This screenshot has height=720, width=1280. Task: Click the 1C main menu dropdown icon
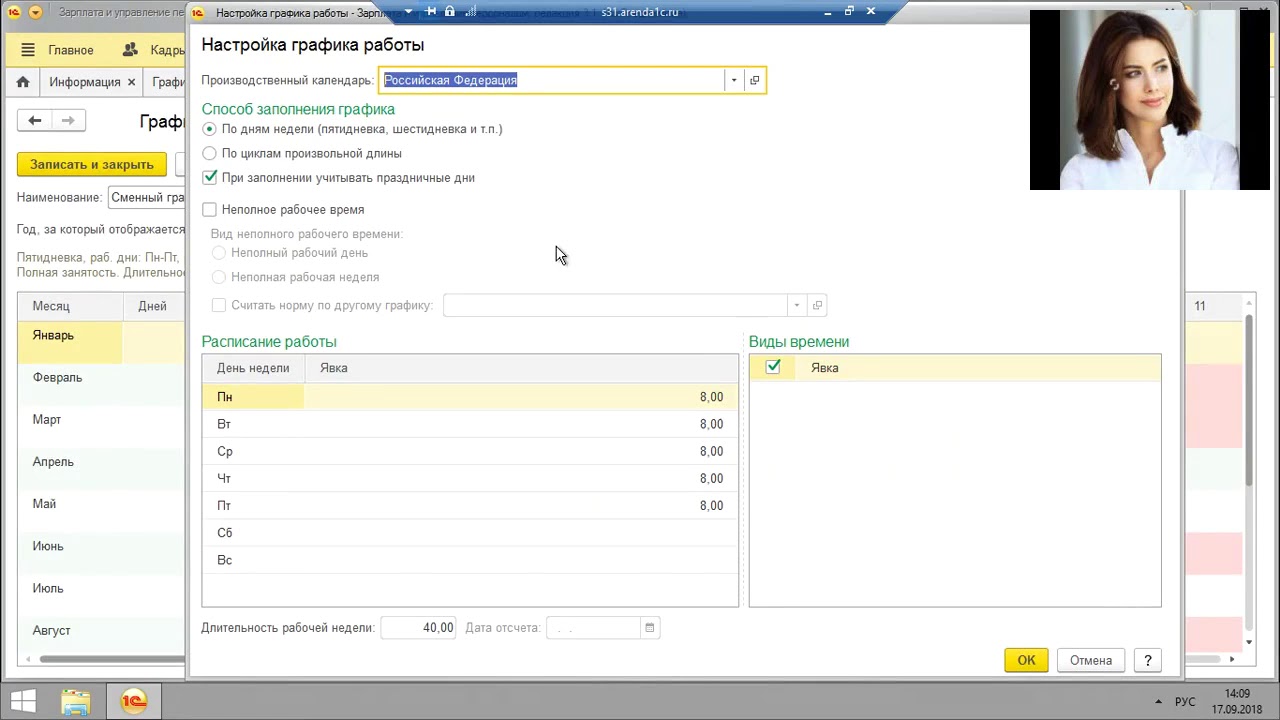tap(36, 12)
